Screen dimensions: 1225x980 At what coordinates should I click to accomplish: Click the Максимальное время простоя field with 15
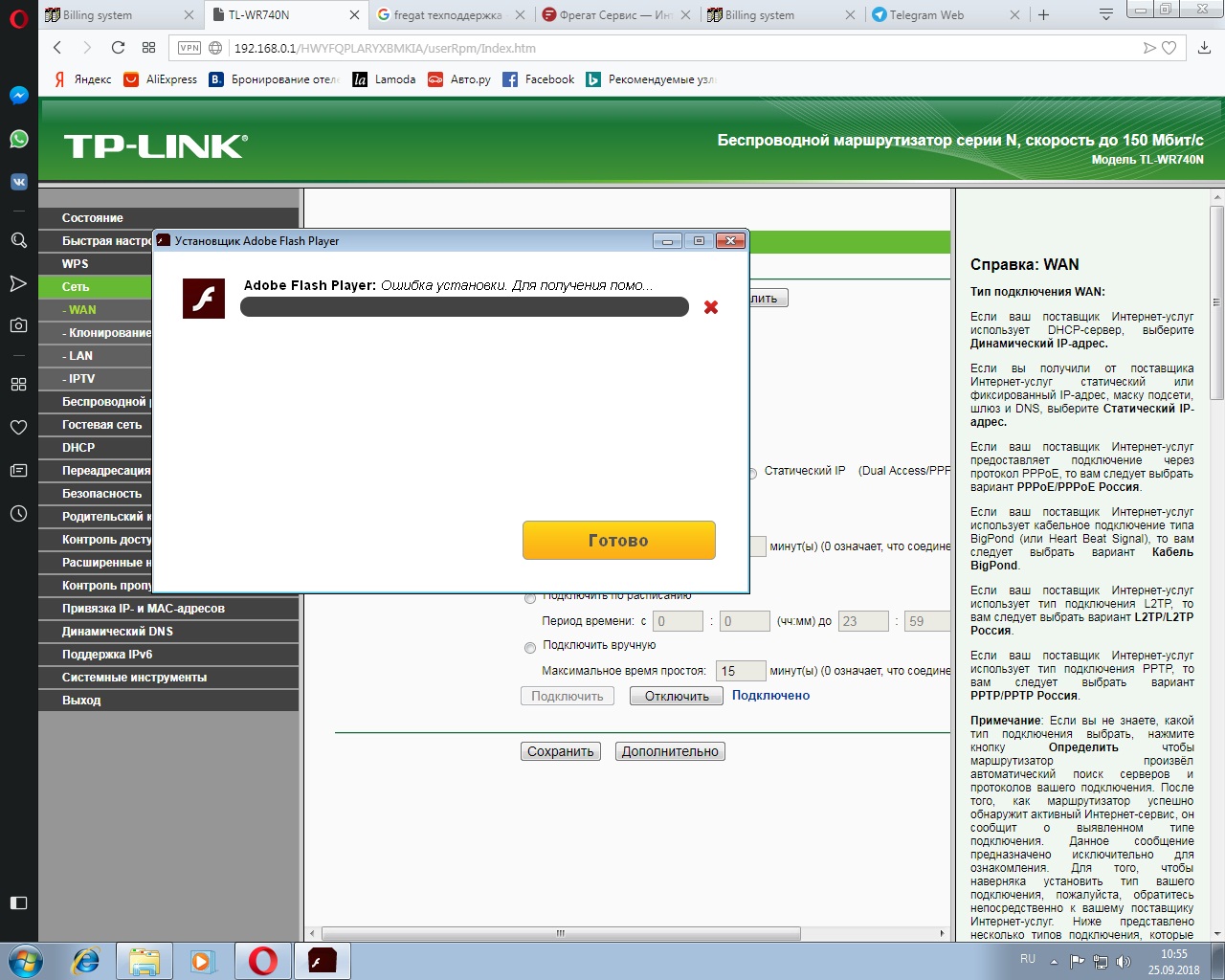tap(741, 671)
